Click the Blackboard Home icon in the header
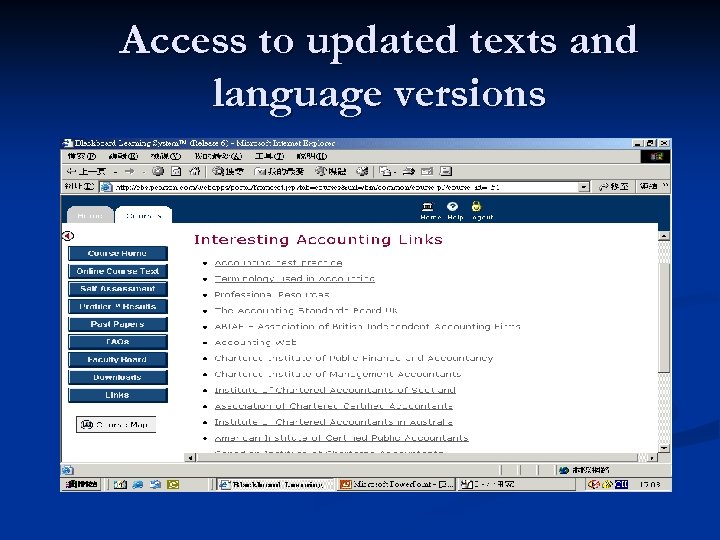This screenshot has width=720, height=540. 428,206
